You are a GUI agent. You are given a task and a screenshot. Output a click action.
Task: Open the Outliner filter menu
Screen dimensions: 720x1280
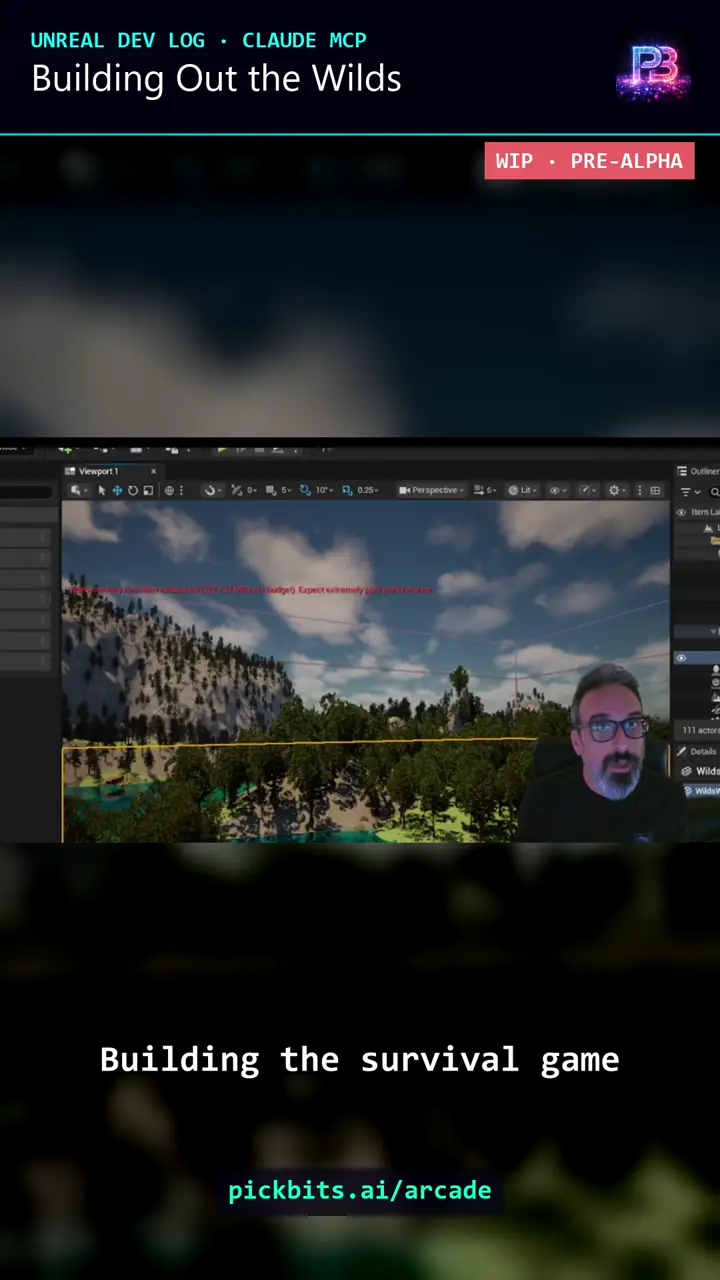pyautogui.click(x=690, y=492)
